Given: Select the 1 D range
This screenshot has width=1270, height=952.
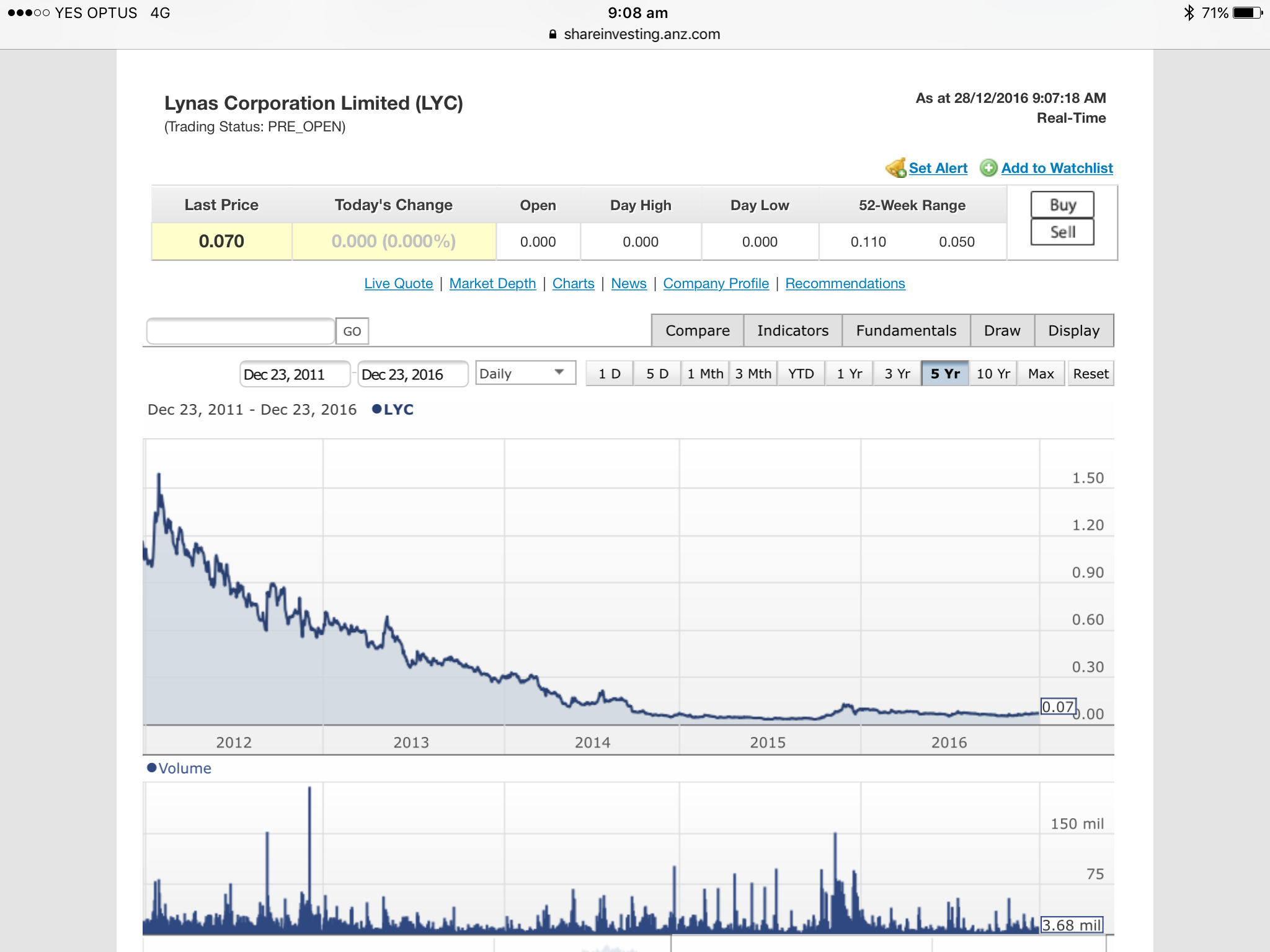Looking at the screenshot, I should (610, 373).
